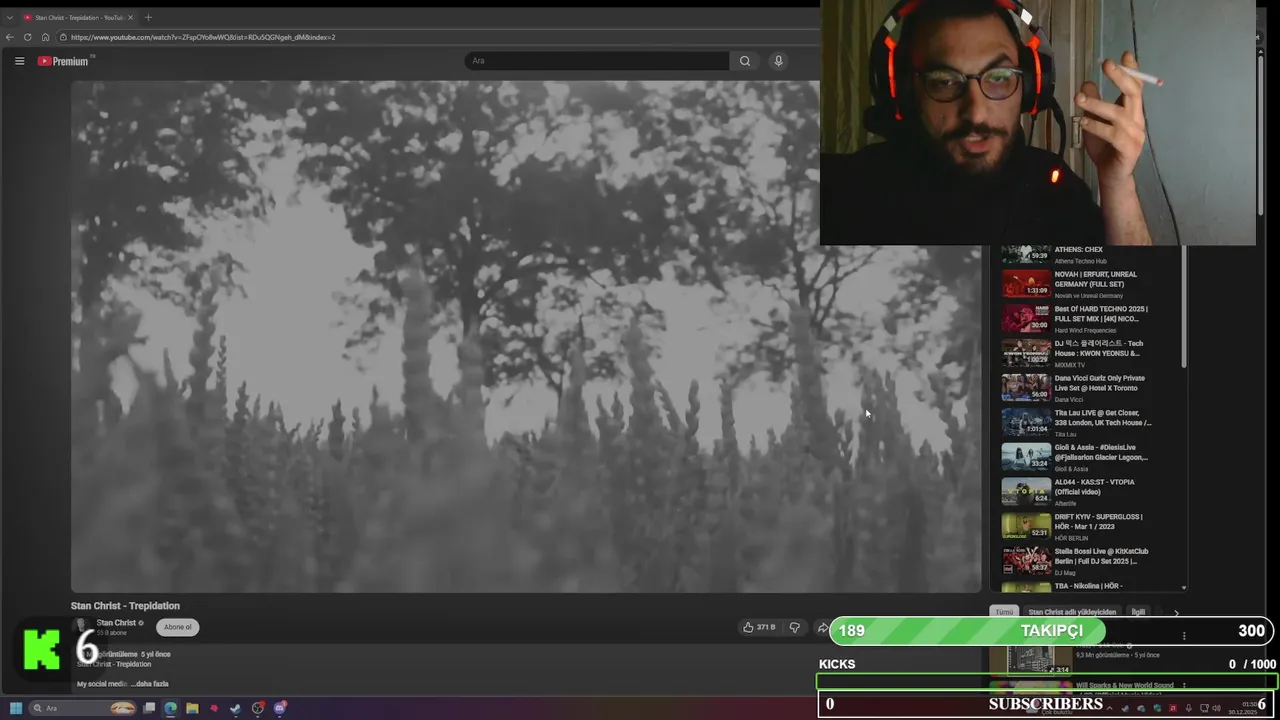Start voice search with microphone icon

pyautogui.click(x=778, y=61)
